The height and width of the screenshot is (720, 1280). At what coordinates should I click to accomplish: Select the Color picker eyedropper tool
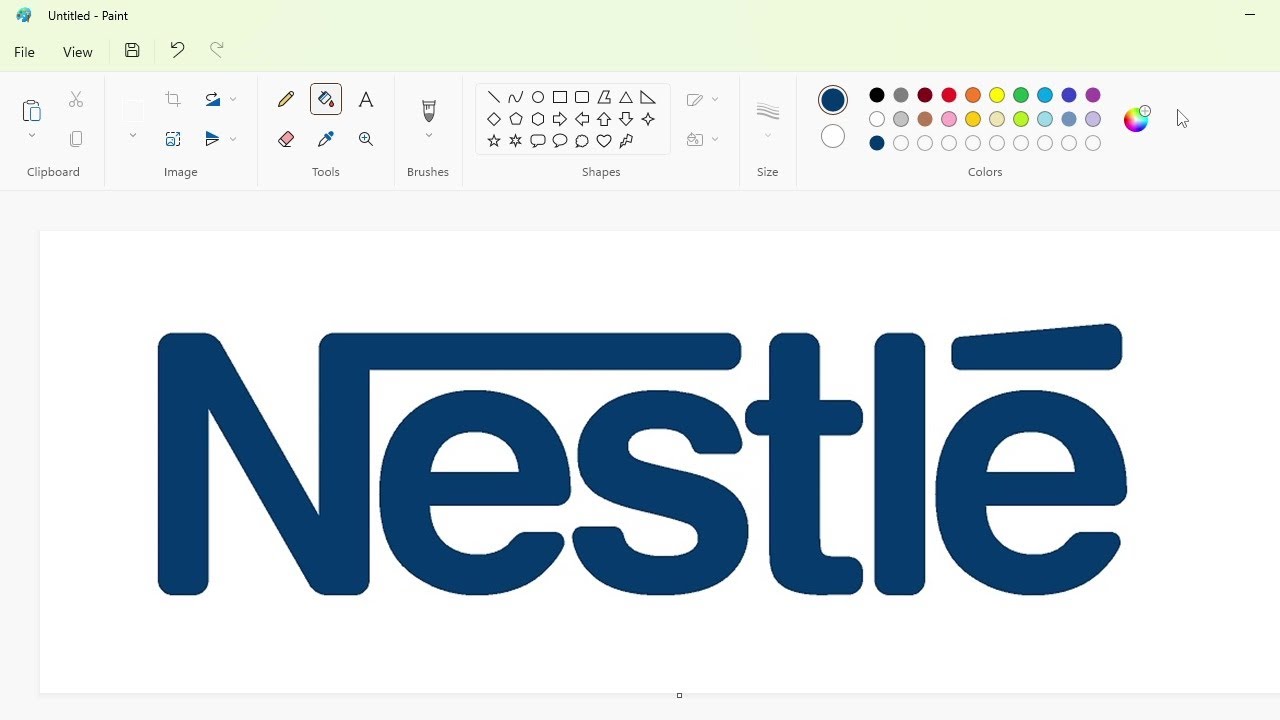pyautogui.click(x=326, y=139)
